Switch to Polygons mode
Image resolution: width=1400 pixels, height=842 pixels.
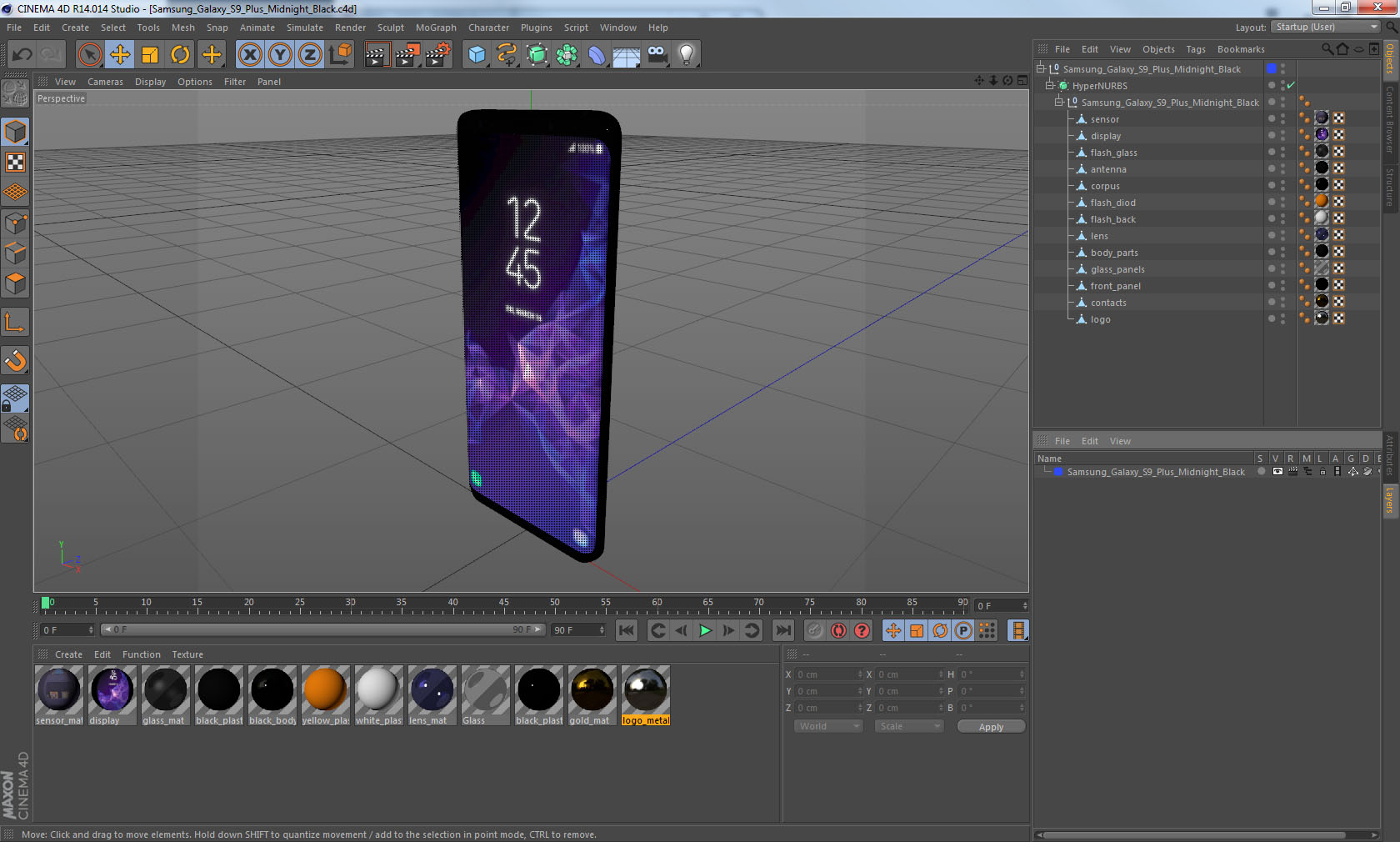[16, 284]
